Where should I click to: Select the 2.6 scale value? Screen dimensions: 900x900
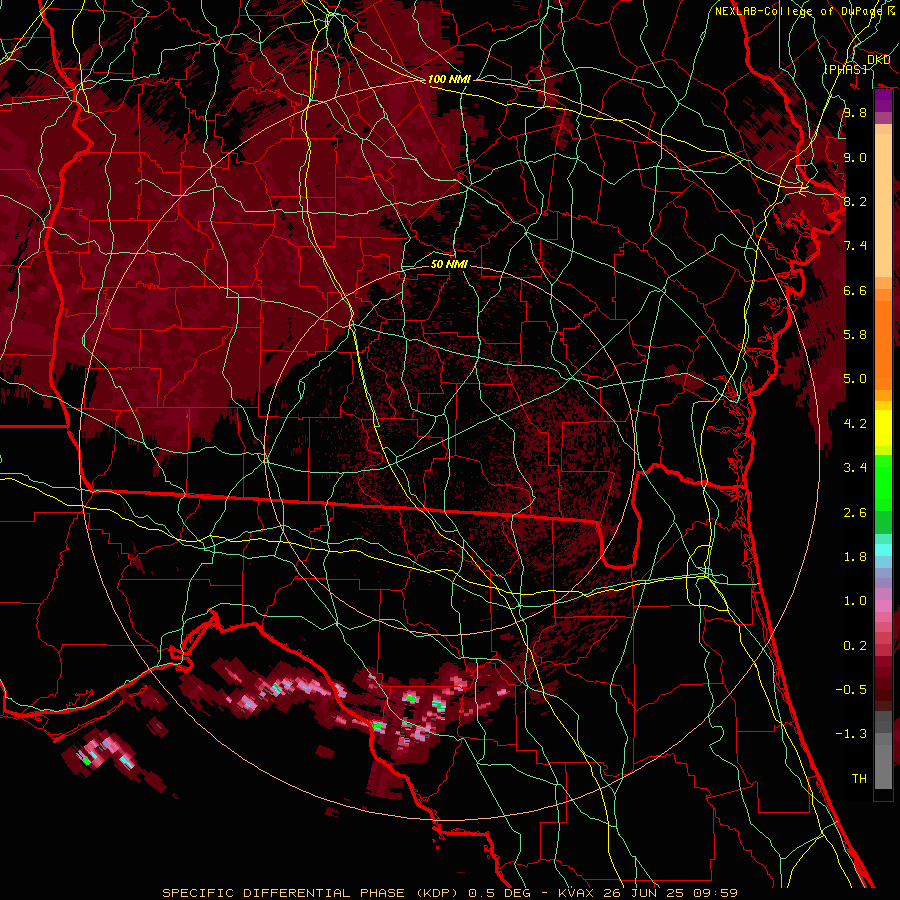[855, 513]
